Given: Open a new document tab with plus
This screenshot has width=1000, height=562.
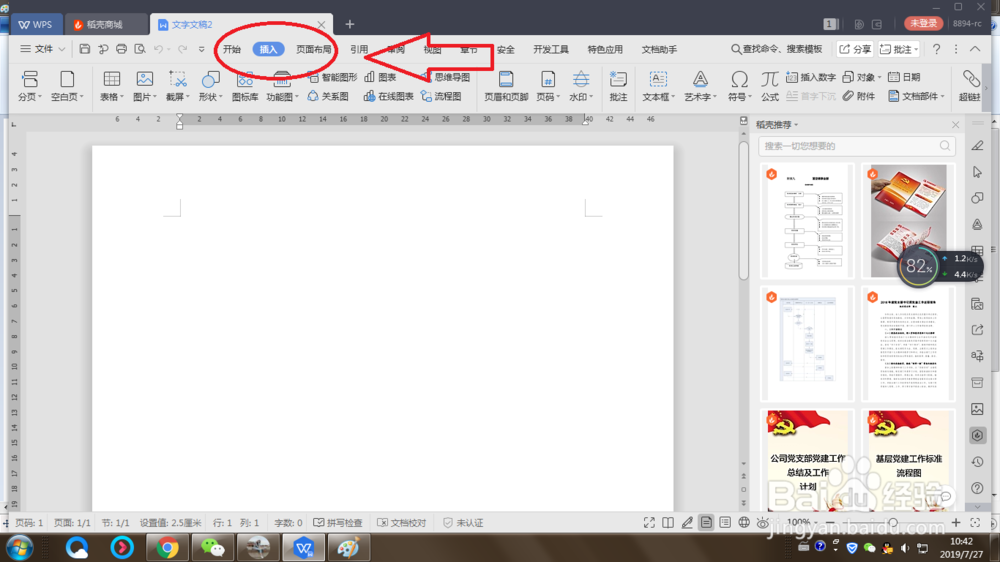Looking at the screenshot, I should 349,24.
